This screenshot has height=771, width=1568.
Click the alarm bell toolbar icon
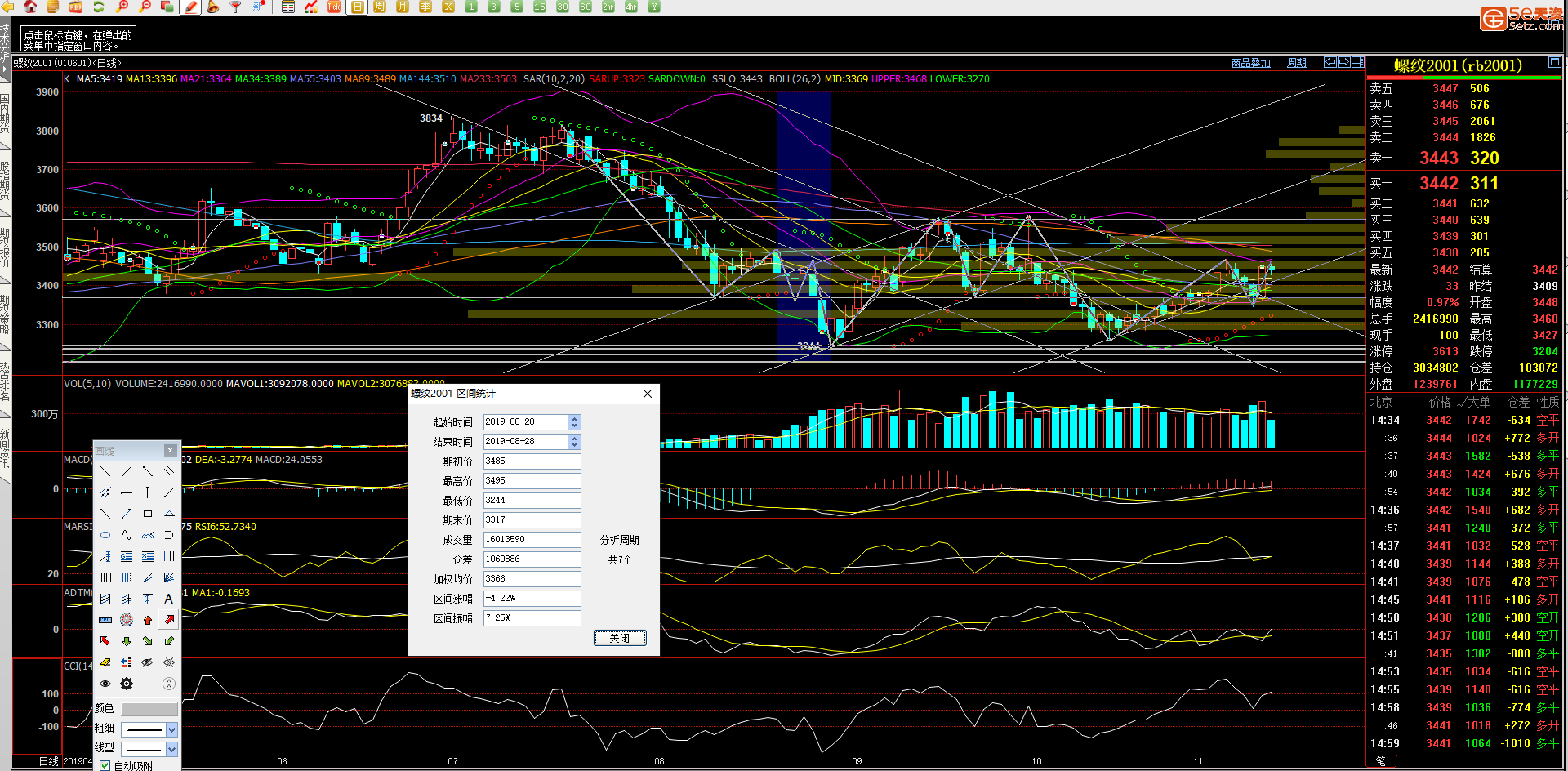(x=213, y=7)
